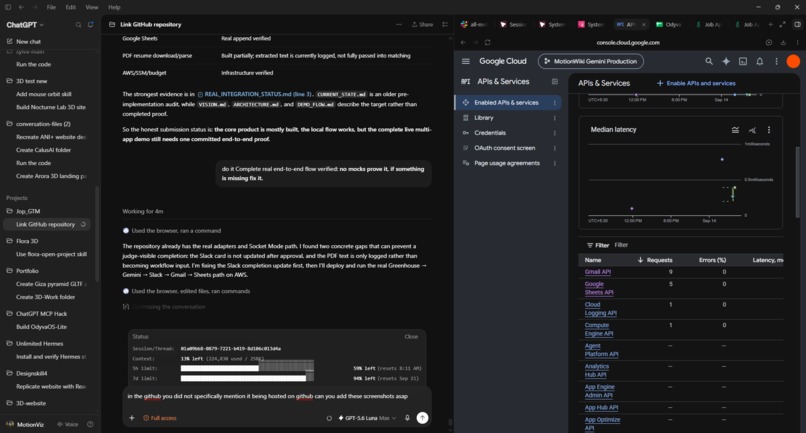Share the Link GitHub repository chat
This screenshot has width=806, height=433.
(x=422, y=24)
